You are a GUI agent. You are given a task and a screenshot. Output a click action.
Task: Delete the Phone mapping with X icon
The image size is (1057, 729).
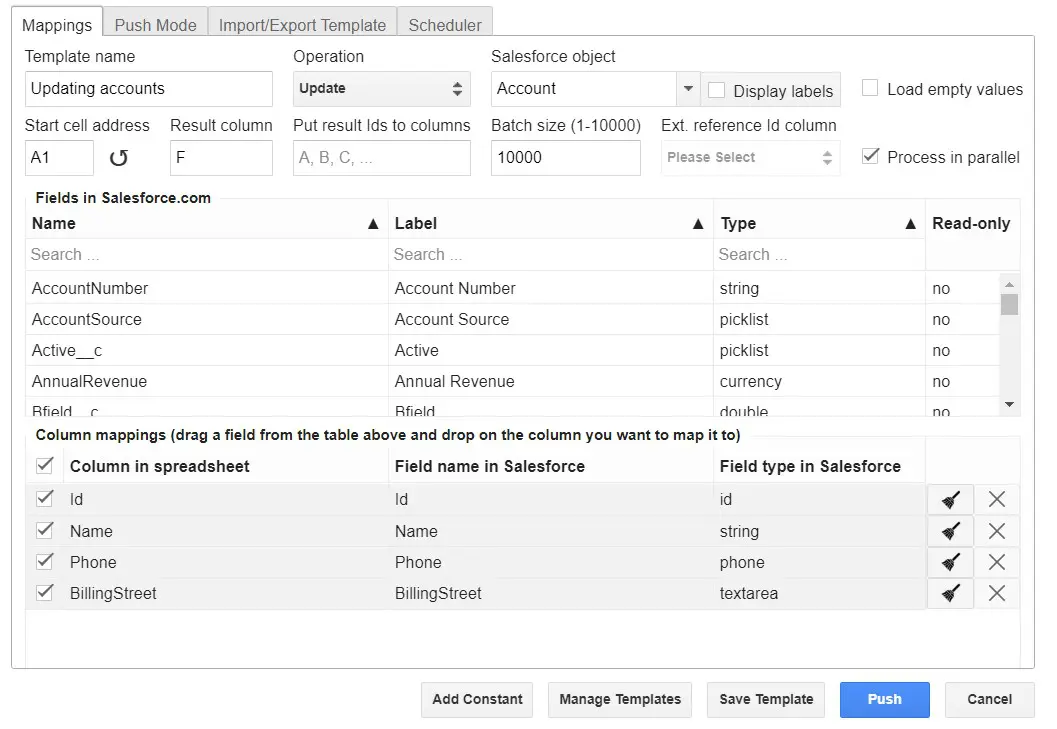click(x=996, y=562)
